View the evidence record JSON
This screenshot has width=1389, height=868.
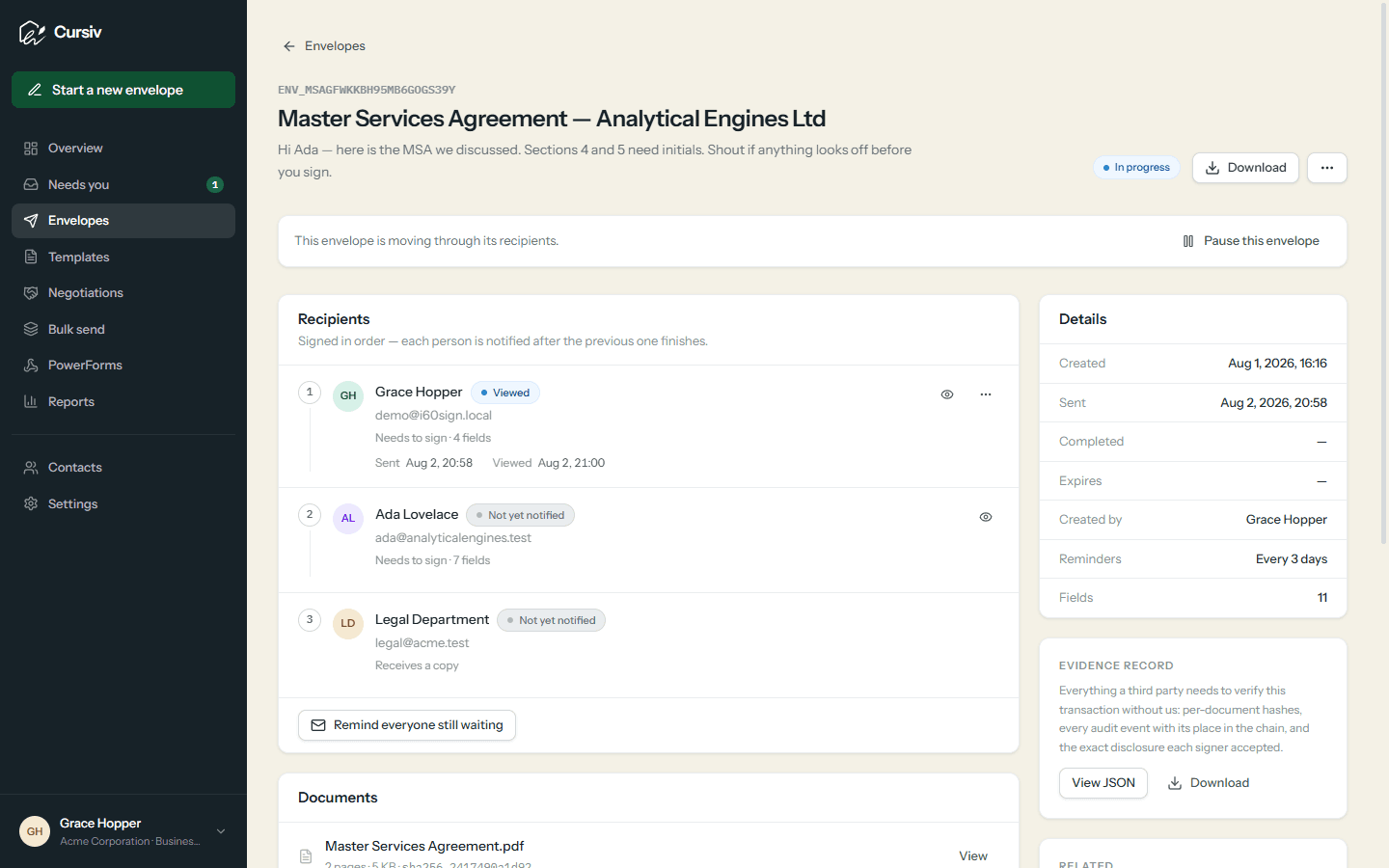pyautogui.click(x=1103, y=783)
